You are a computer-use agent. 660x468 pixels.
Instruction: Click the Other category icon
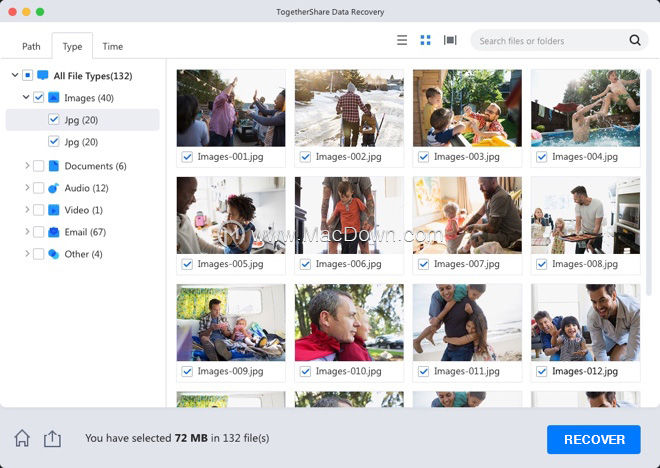click(53, 254)
